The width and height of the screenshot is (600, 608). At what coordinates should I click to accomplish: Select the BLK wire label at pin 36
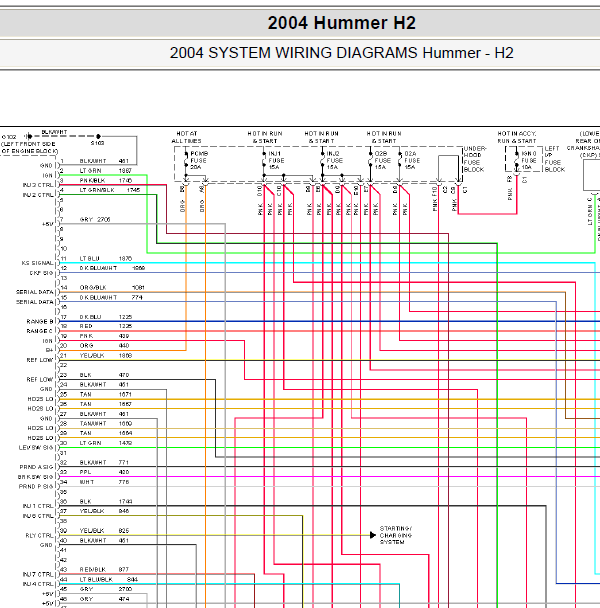pyautogui.click(x=85, y=501)
